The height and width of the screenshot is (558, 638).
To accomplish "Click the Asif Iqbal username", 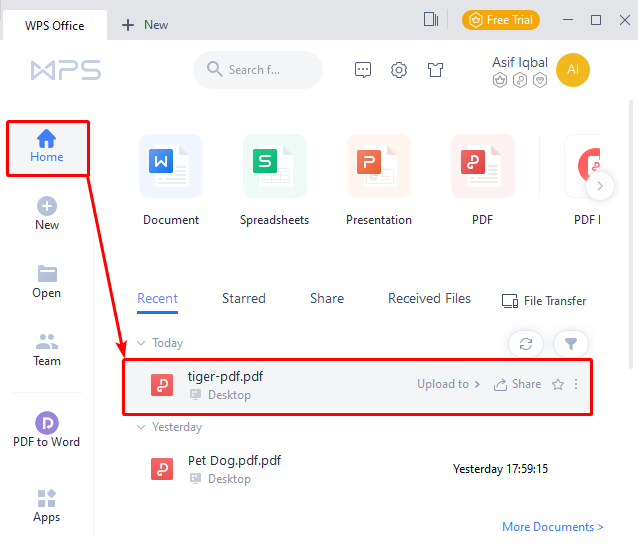I will click(x=520, y=62).
